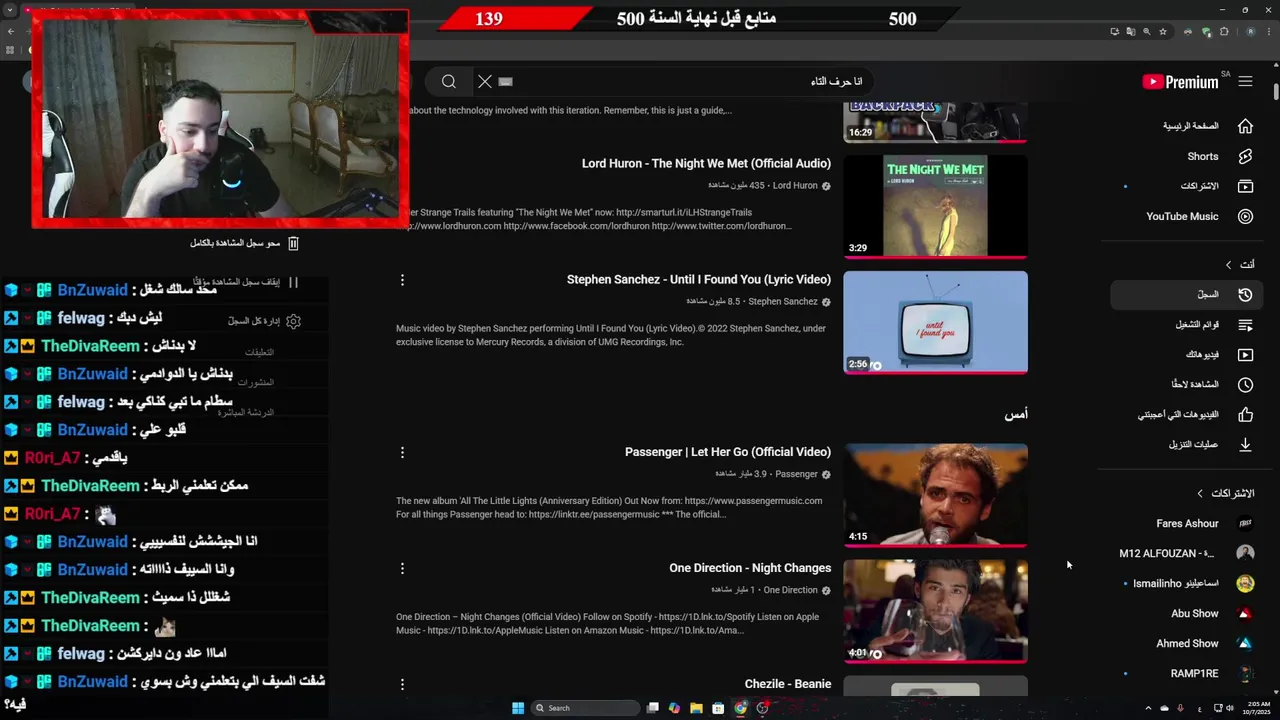Click One Direction channel name under video
The width and height of the screenshot is (1280, 720).
pos(791,590)
